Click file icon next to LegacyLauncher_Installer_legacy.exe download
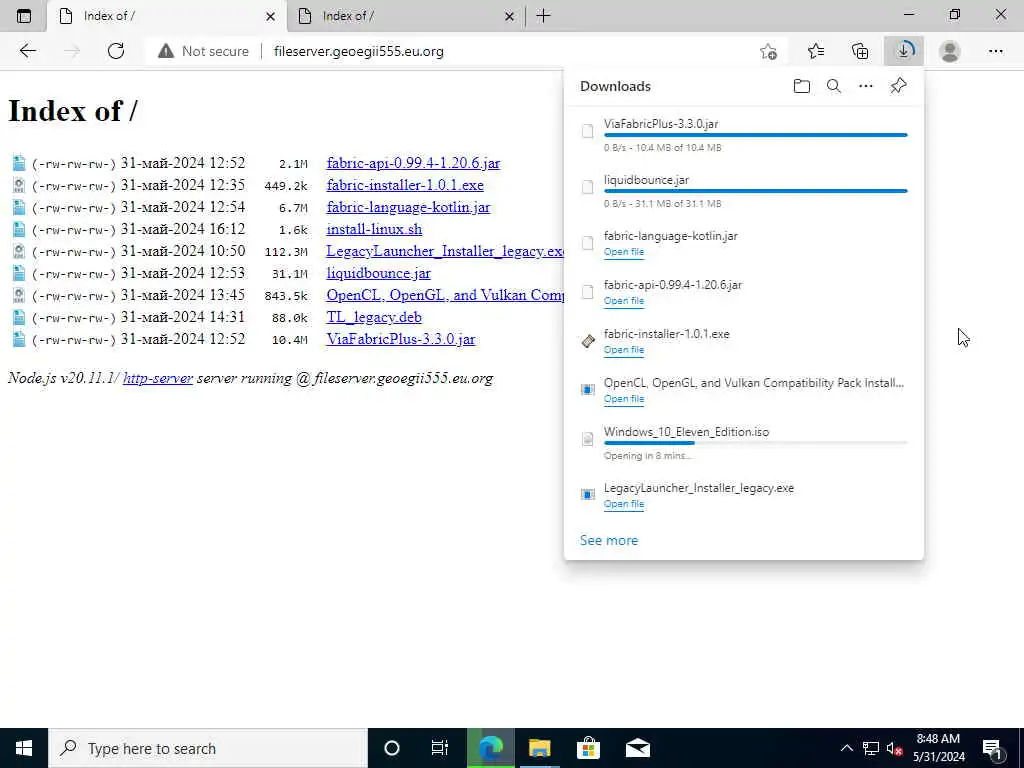Image resolution: width=1024 pixels, height=768 pixels. point(588,494)
